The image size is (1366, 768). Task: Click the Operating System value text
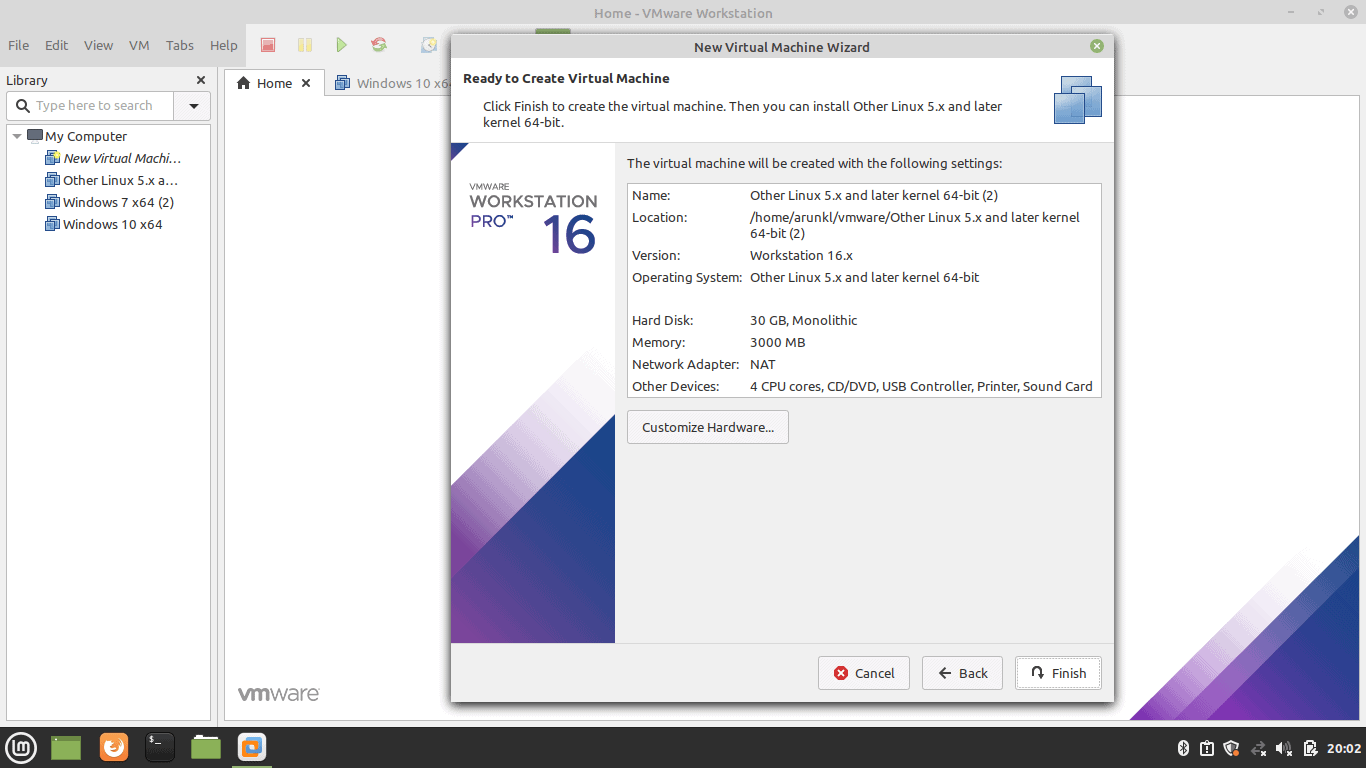865,277
